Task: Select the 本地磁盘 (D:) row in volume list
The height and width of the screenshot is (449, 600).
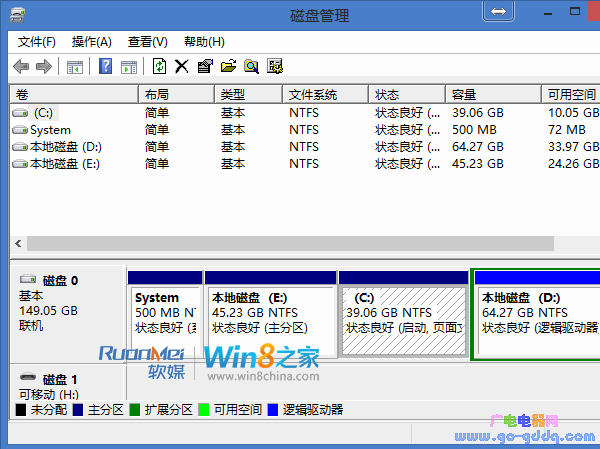Action: point(65,146)
